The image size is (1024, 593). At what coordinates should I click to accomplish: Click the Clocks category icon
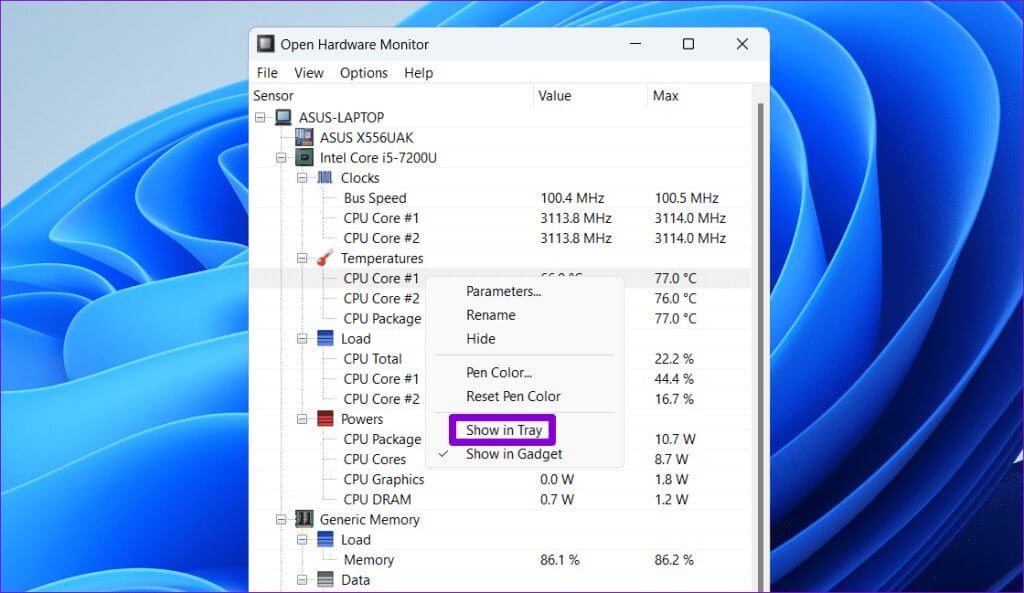click(325, 178)
